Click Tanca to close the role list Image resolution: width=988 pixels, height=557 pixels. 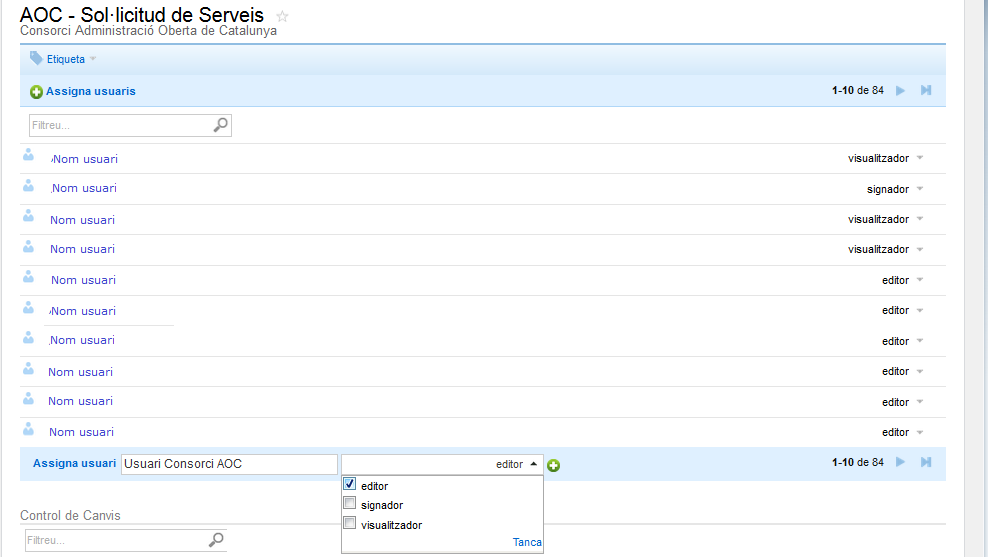pos(527,542)
